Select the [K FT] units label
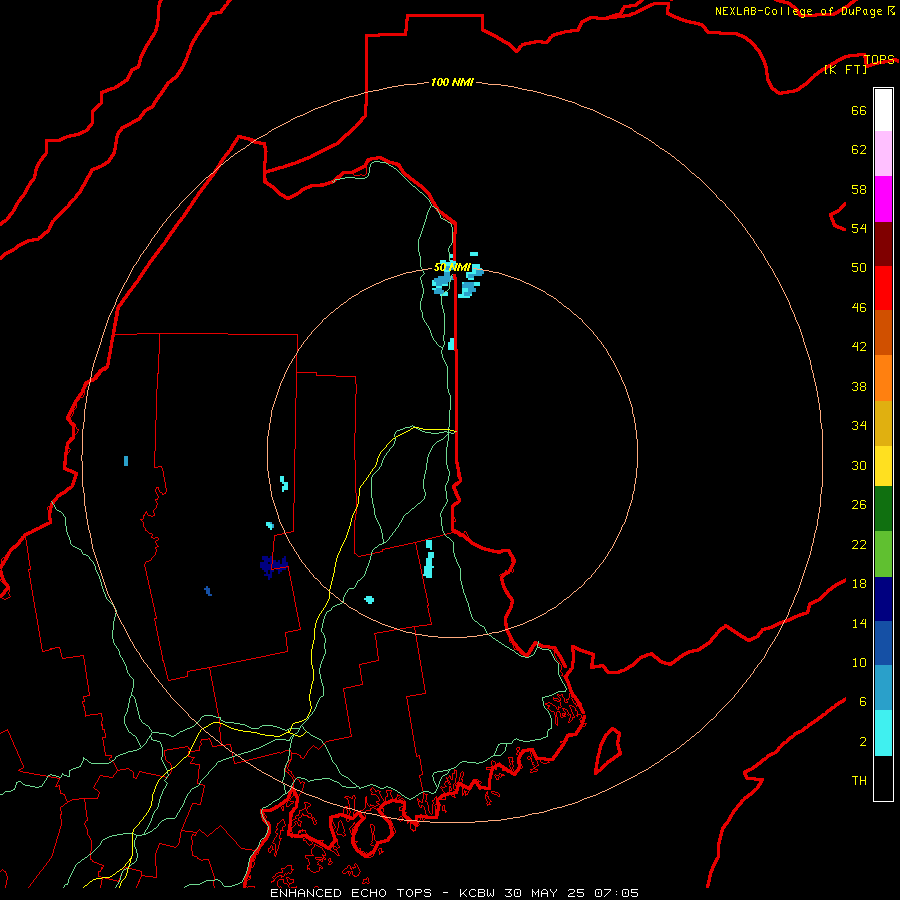Image resolution: width=900 pixels, height=900 pixels. coord(845,69)
